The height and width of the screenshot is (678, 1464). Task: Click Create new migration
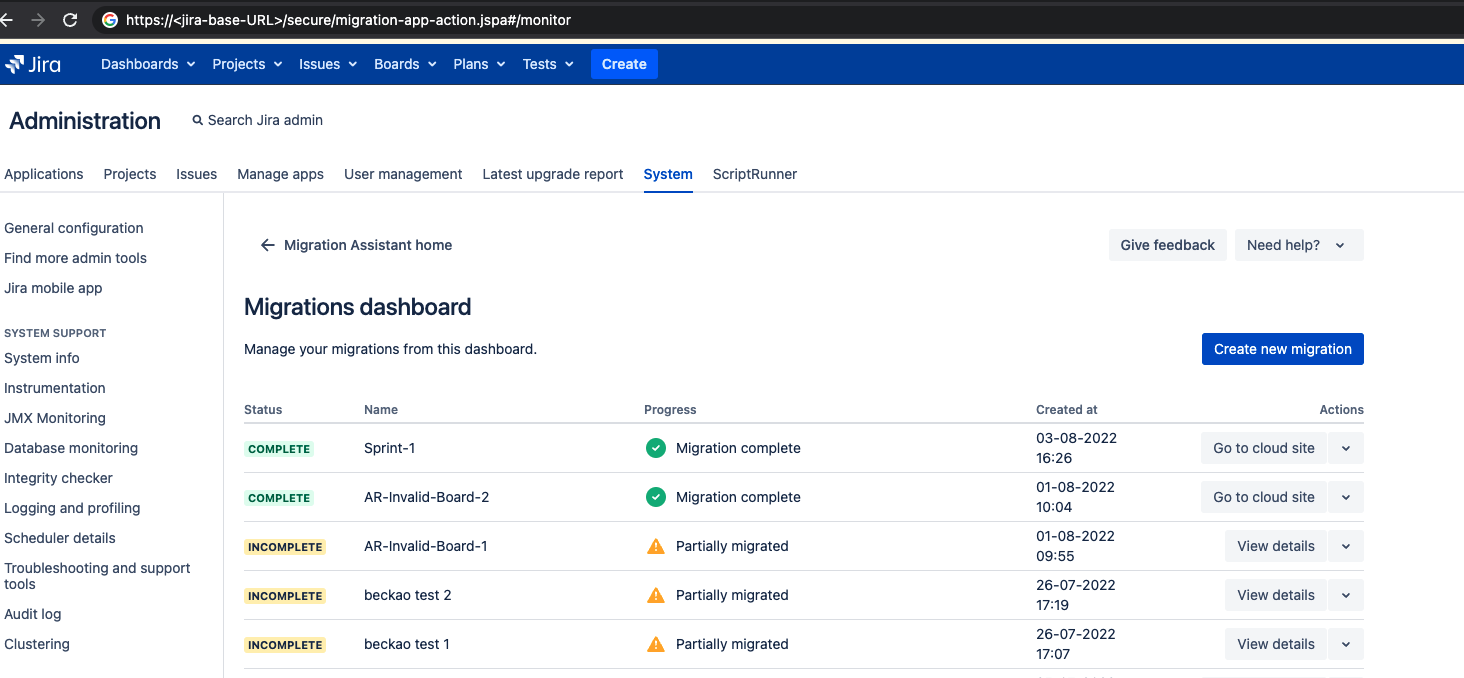point(1283,349)
